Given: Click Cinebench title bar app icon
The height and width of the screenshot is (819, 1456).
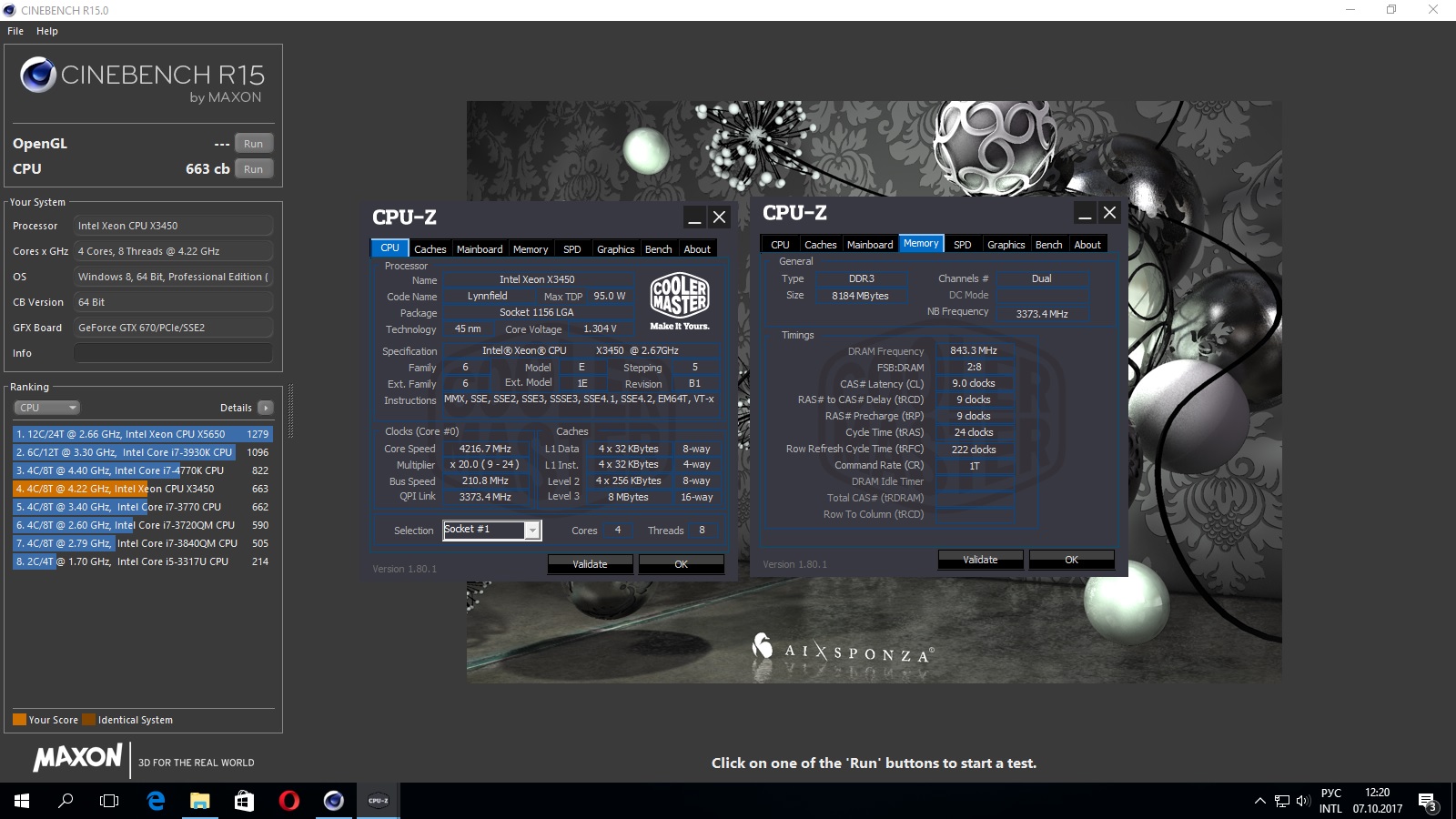Looking at the screenshot, I should point(10,10).
